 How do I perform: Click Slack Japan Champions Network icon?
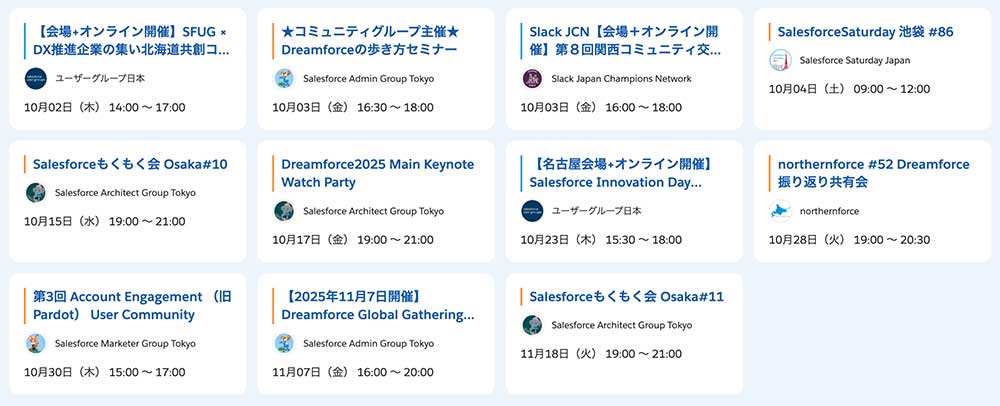tap(533, 78)
